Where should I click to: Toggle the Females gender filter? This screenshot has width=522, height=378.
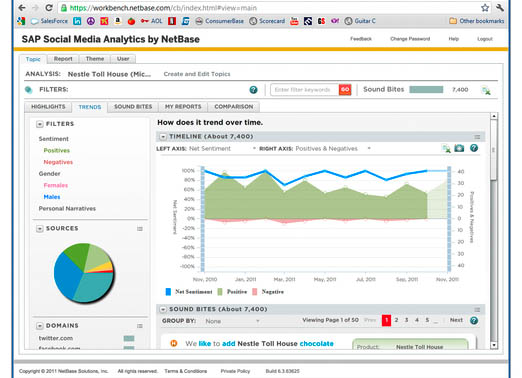click(56, 185)
